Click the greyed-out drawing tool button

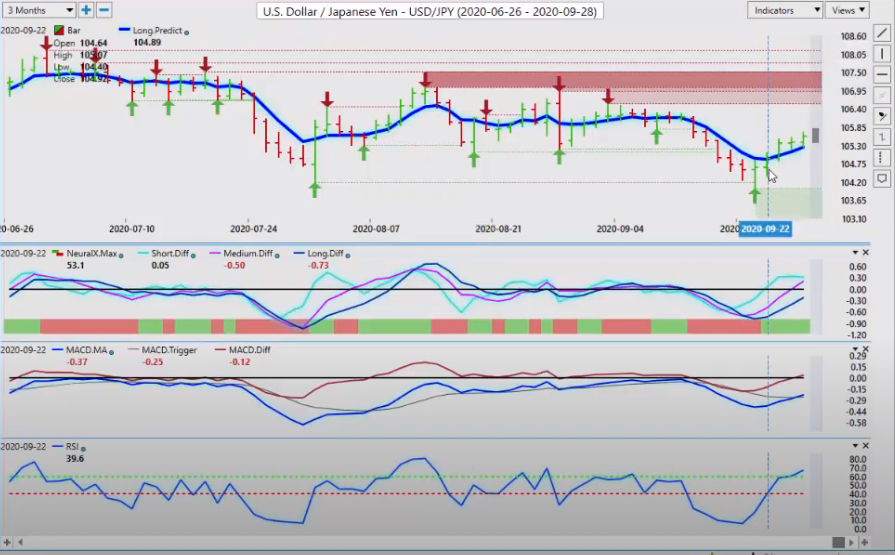882,95
